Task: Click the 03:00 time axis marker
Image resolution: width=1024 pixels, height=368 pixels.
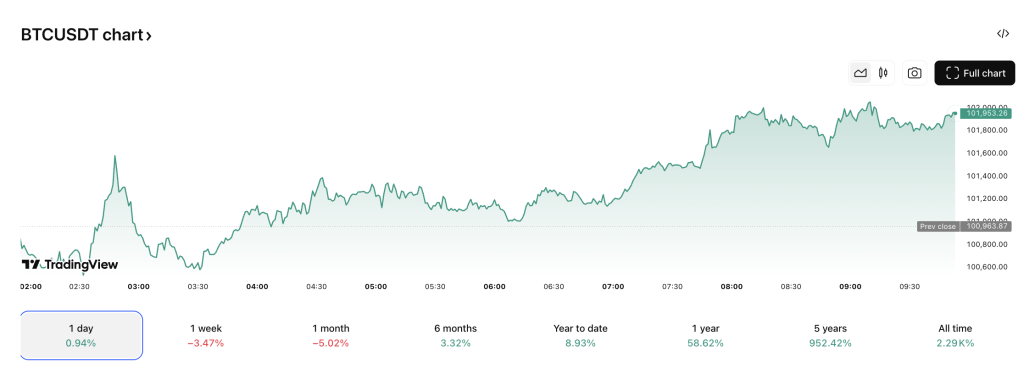Action: point(138,286)
